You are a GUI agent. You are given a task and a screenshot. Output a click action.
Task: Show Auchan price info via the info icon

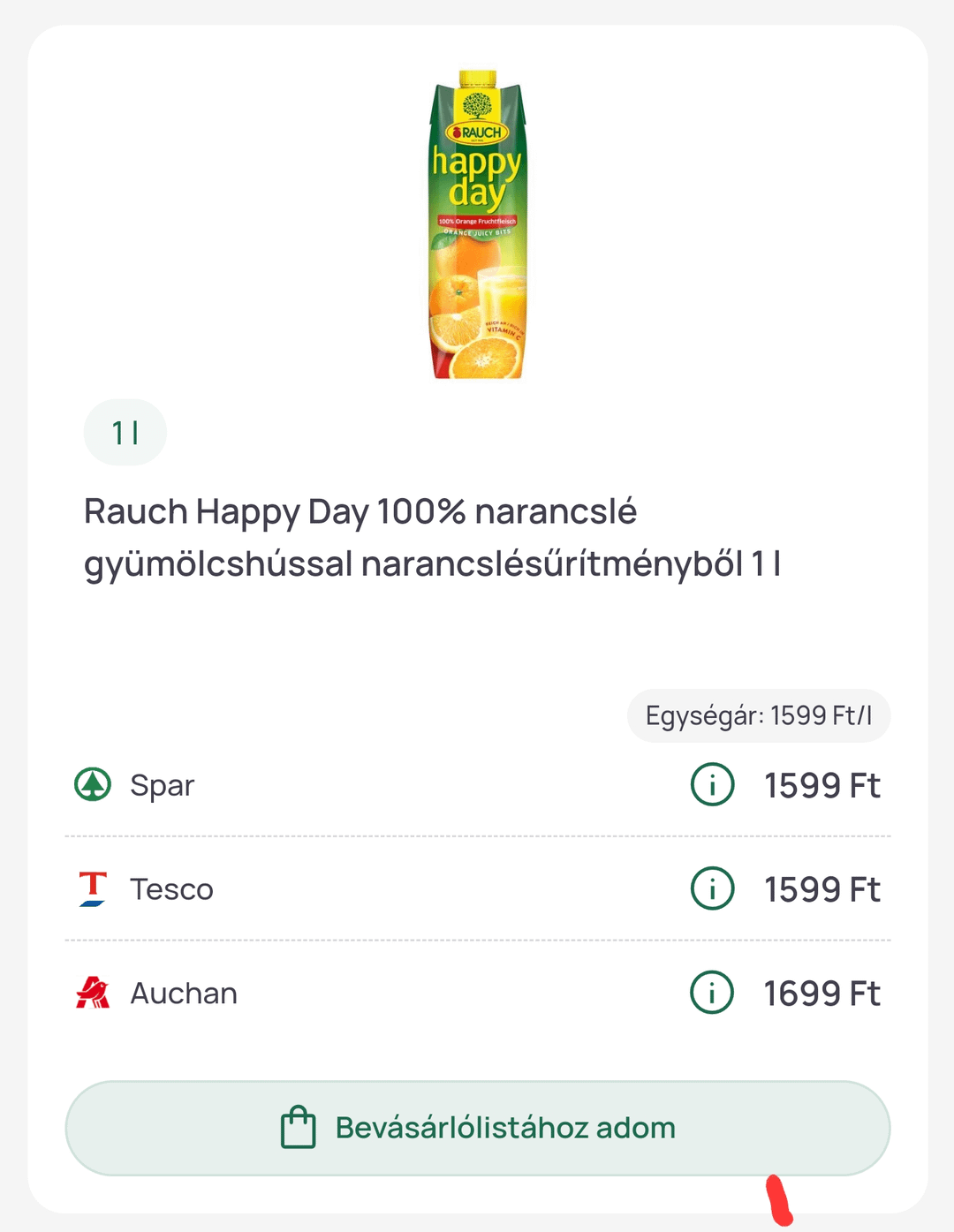point(712,993)
